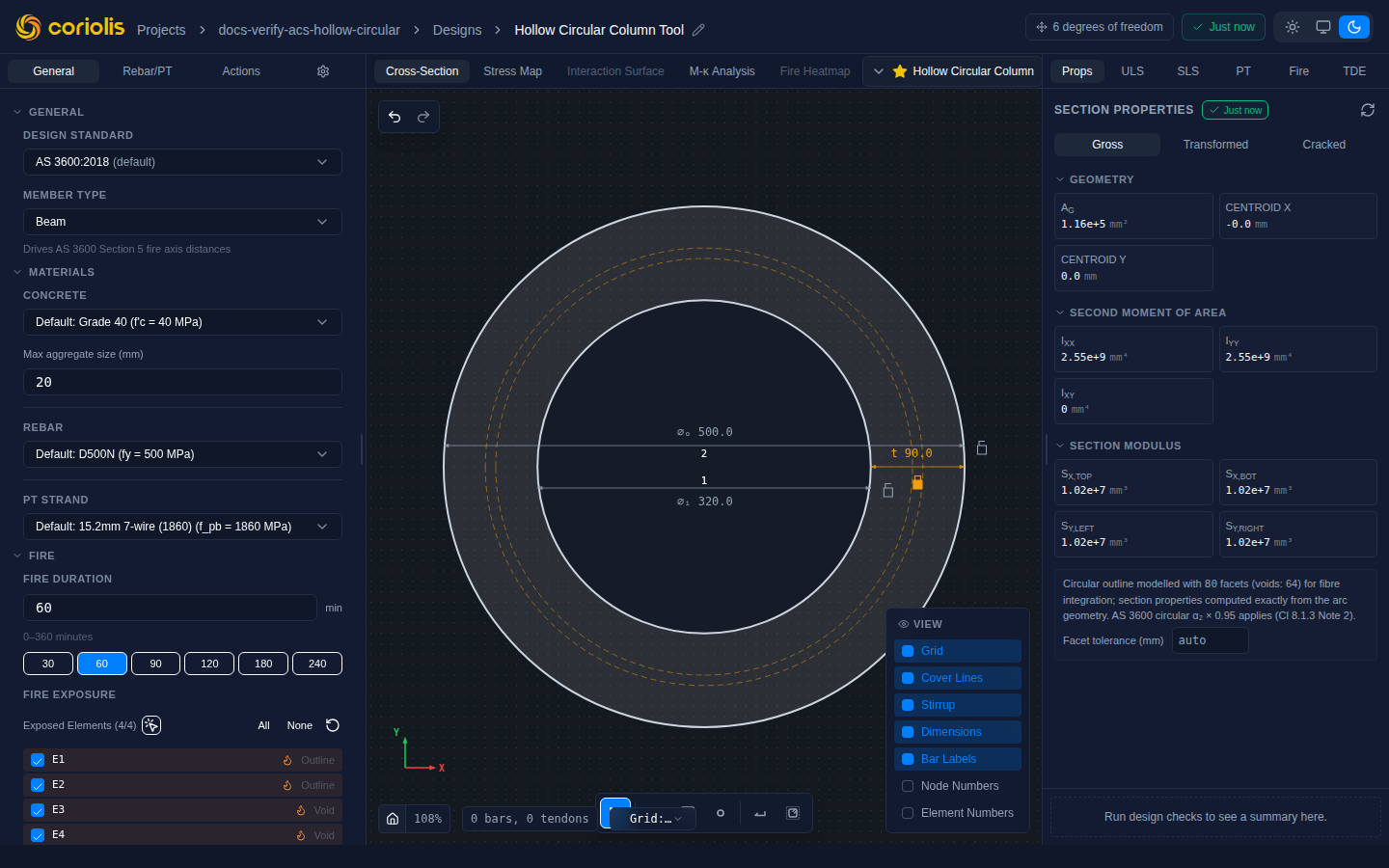The width and height of the screenshot is (1389, 868).
Task: Open the Rebar D500N dropdown
Action: click(182, 454)
